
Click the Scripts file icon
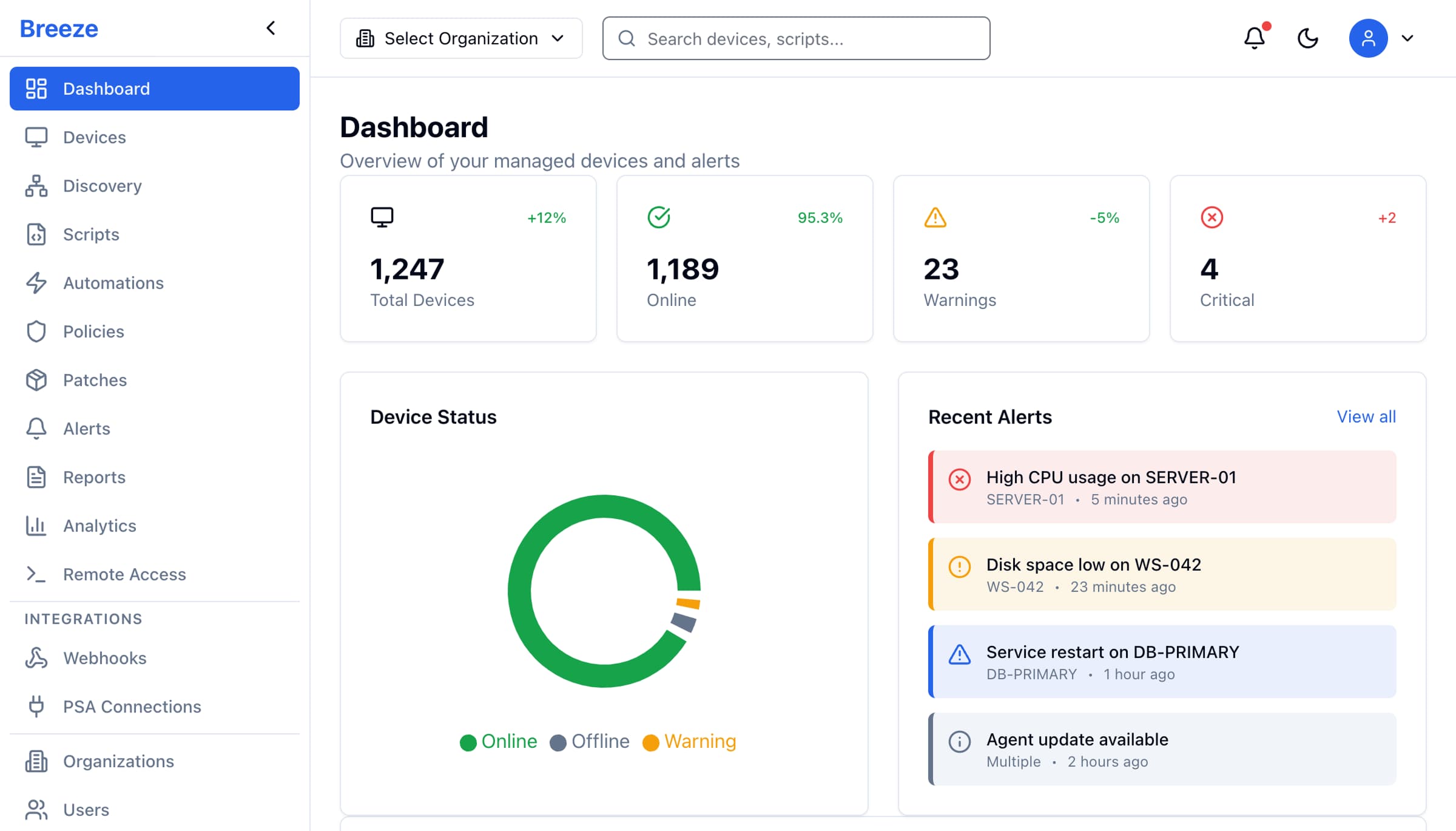(36, 234)
